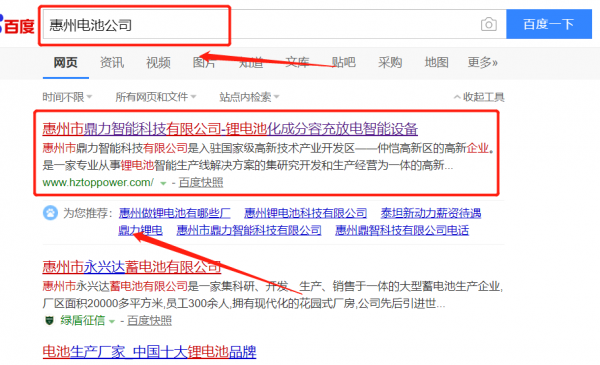Open suggestion 泰坦新动力薪资待遇

coord(431,213)
